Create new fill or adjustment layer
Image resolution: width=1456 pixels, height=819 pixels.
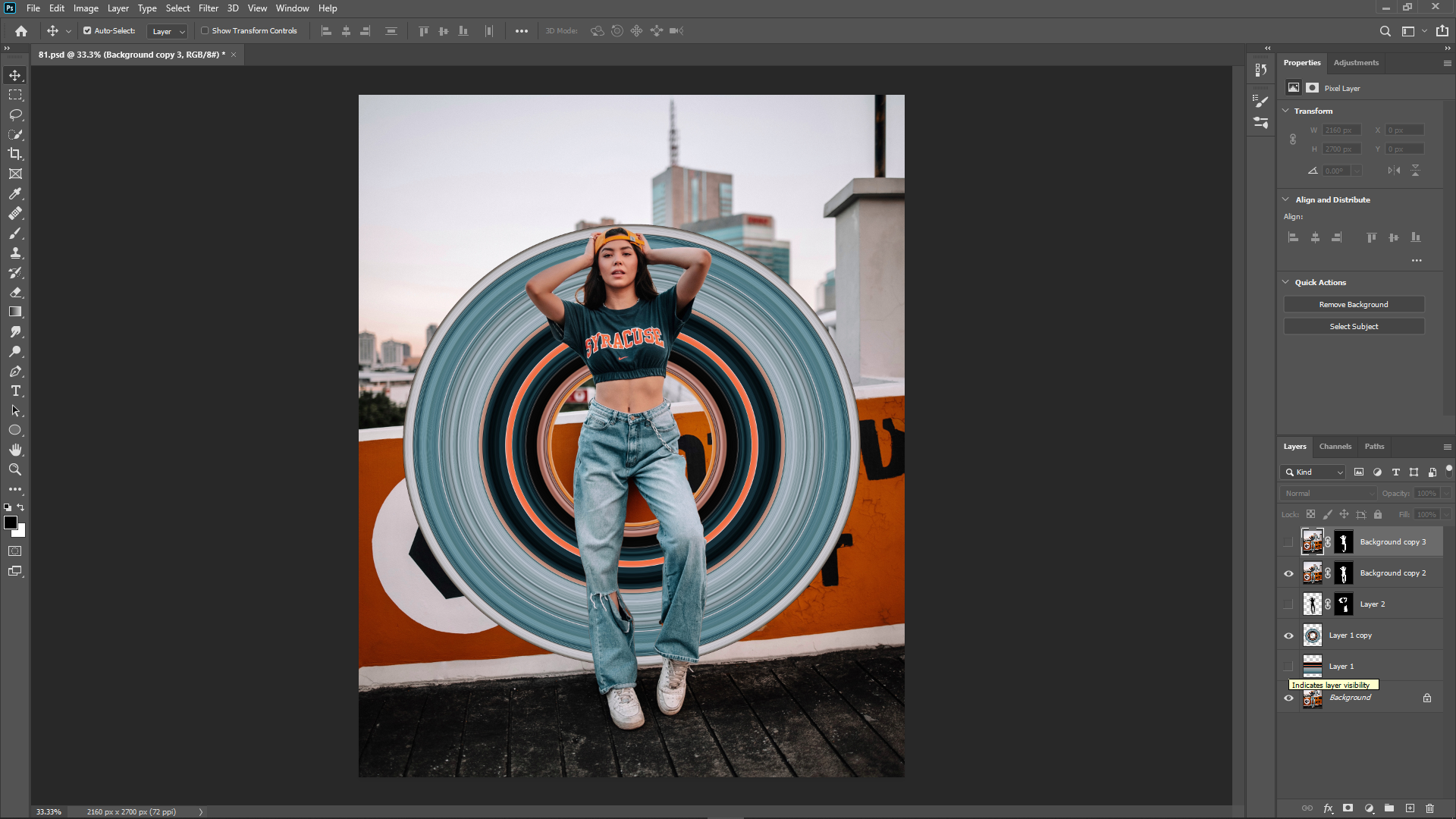(1369, 808)
